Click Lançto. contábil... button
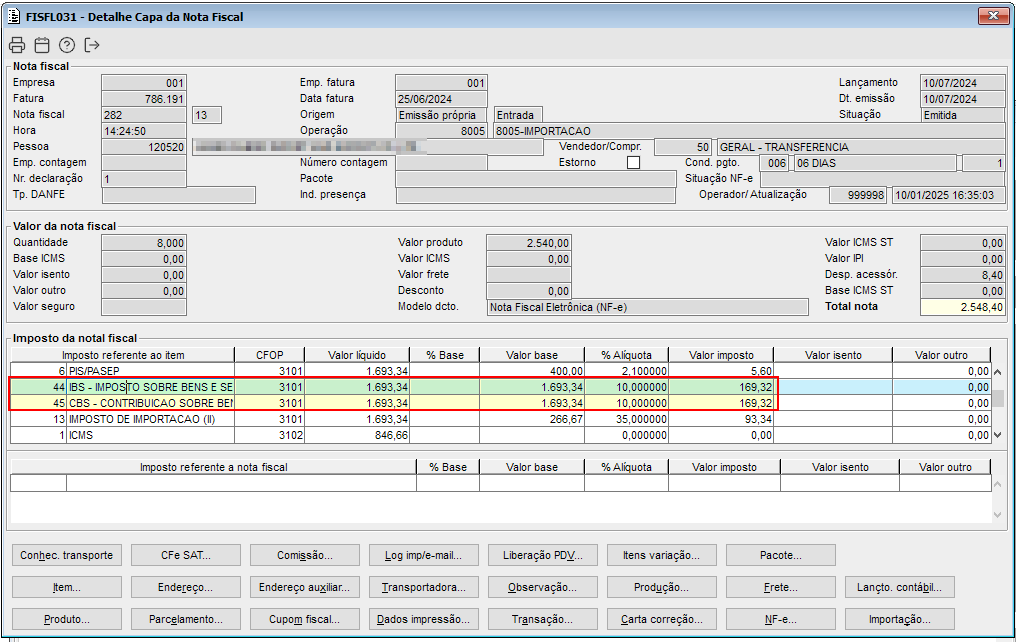 [900, 587]
